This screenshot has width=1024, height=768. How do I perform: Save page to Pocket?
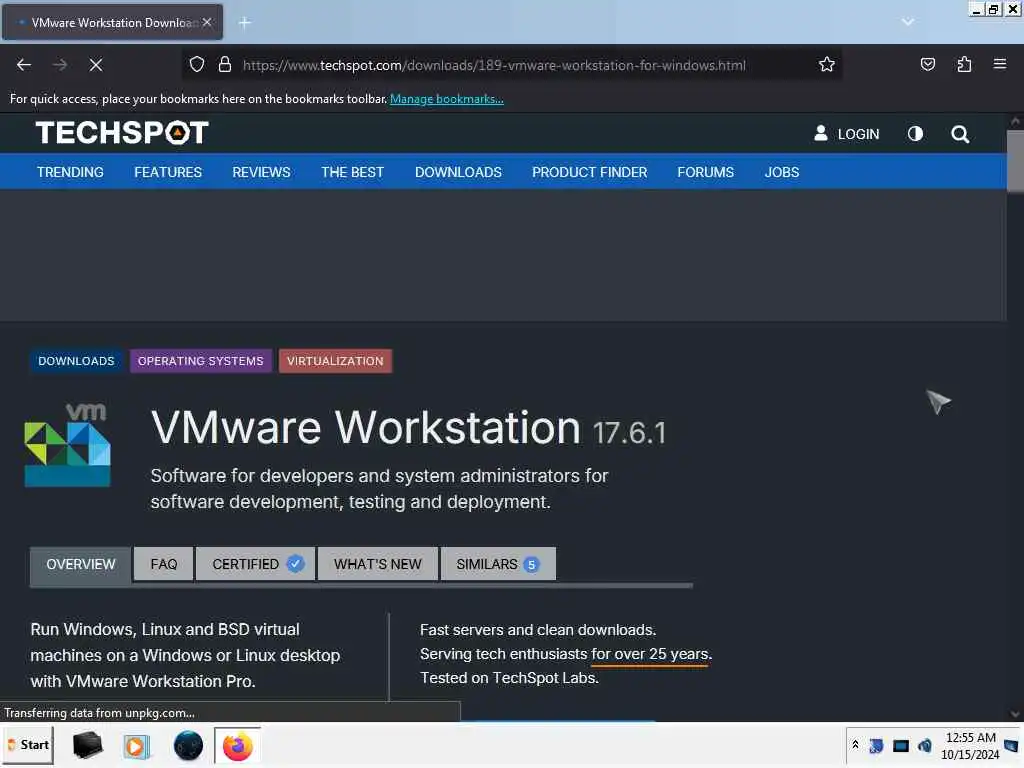[x=927, y=65]
